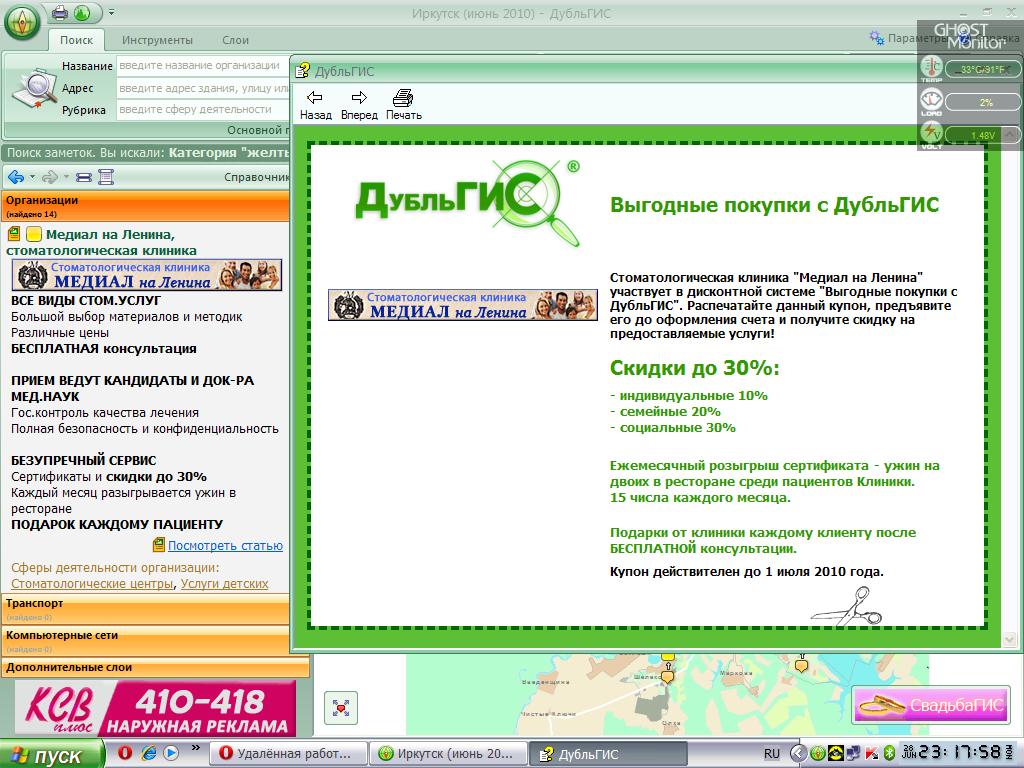Image resolution: width=1024 pixels, height=768 pixels.
Task: Launch Internet Explorer from quick launch
Action: tap(149, 753)
